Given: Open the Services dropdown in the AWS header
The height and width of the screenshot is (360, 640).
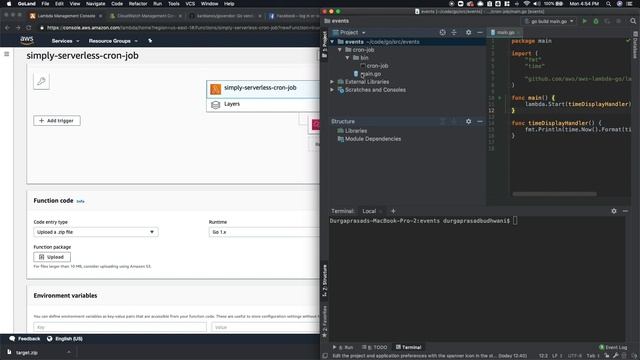Looking at the screenshot, I should [65, 41].
